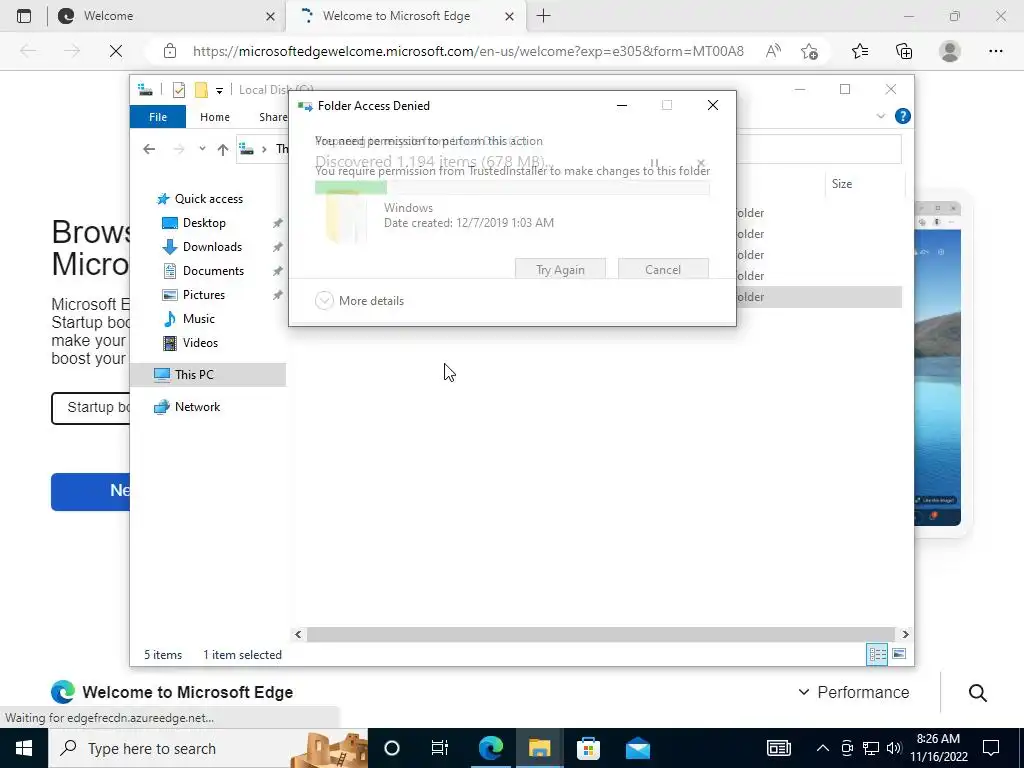
Task: Click the network icon in system tray
Action: [871, 748]
